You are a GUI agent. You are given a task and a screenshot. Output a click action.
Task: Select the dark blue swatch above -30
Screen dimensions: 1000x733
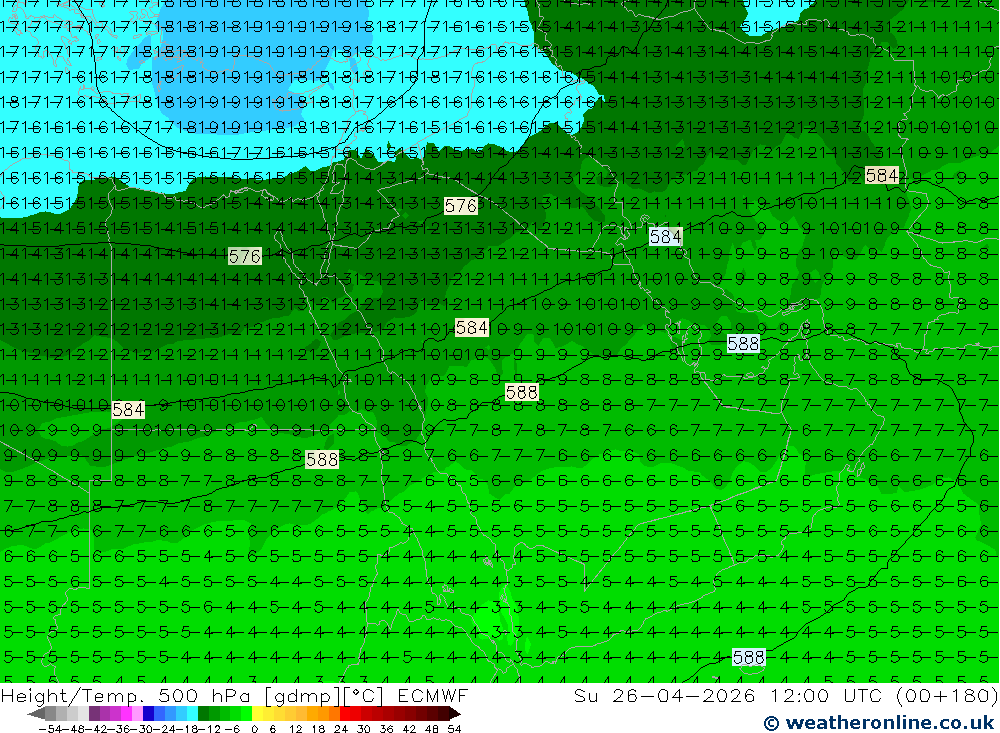click(x=148, y=714)
